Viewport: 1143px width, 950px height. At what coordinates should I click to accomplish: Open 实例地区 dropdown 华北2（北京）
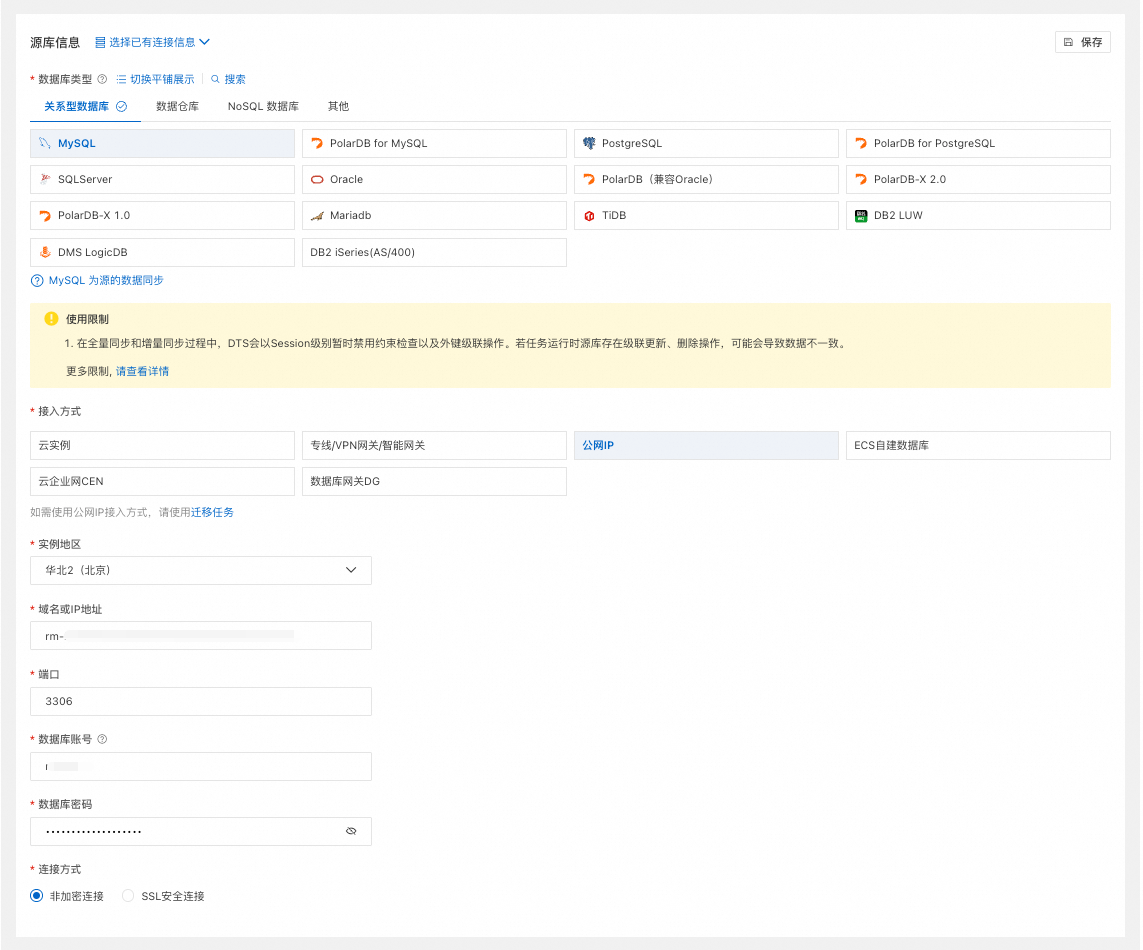[x=200, y=570]
